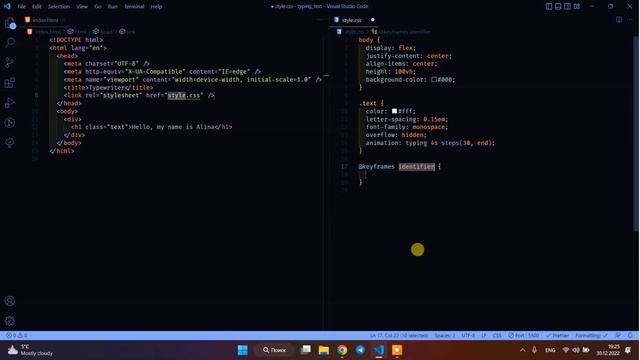Open the Search view in activity bar

10,42
